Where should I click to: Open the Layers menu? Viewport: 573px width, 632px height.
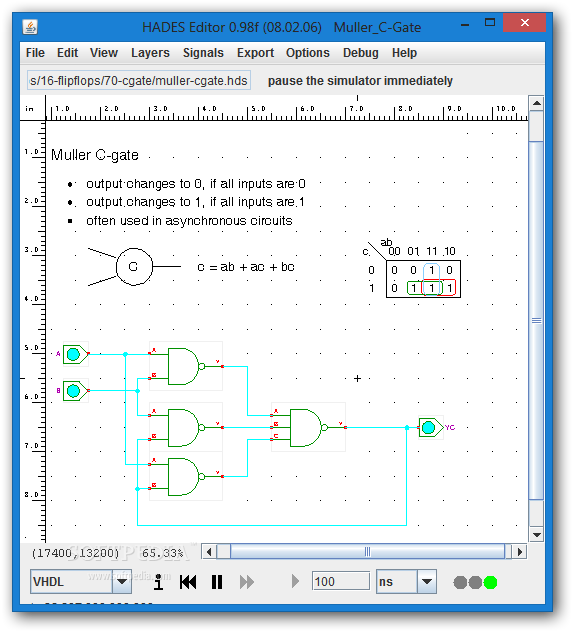pyautogui.click(x=150, y=53)
